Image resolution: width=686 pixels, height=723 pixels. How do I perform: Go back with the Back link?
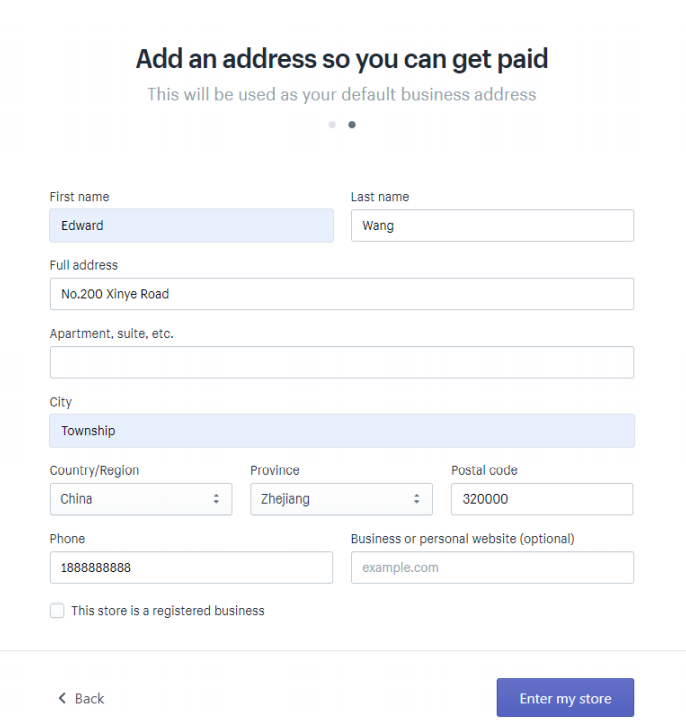click(x=81, y=698)
